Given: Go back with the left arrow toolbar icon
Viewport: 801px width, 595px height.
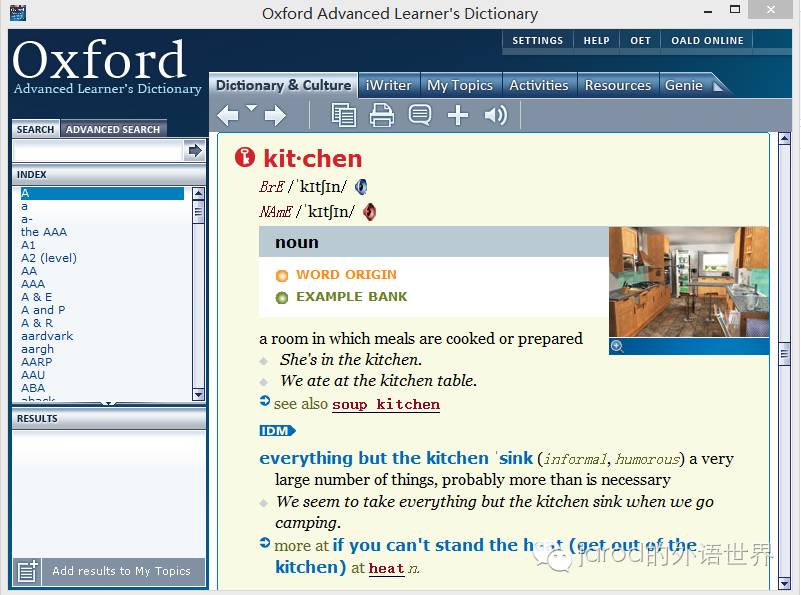Looking at the screenshot, I should point(227,115).
